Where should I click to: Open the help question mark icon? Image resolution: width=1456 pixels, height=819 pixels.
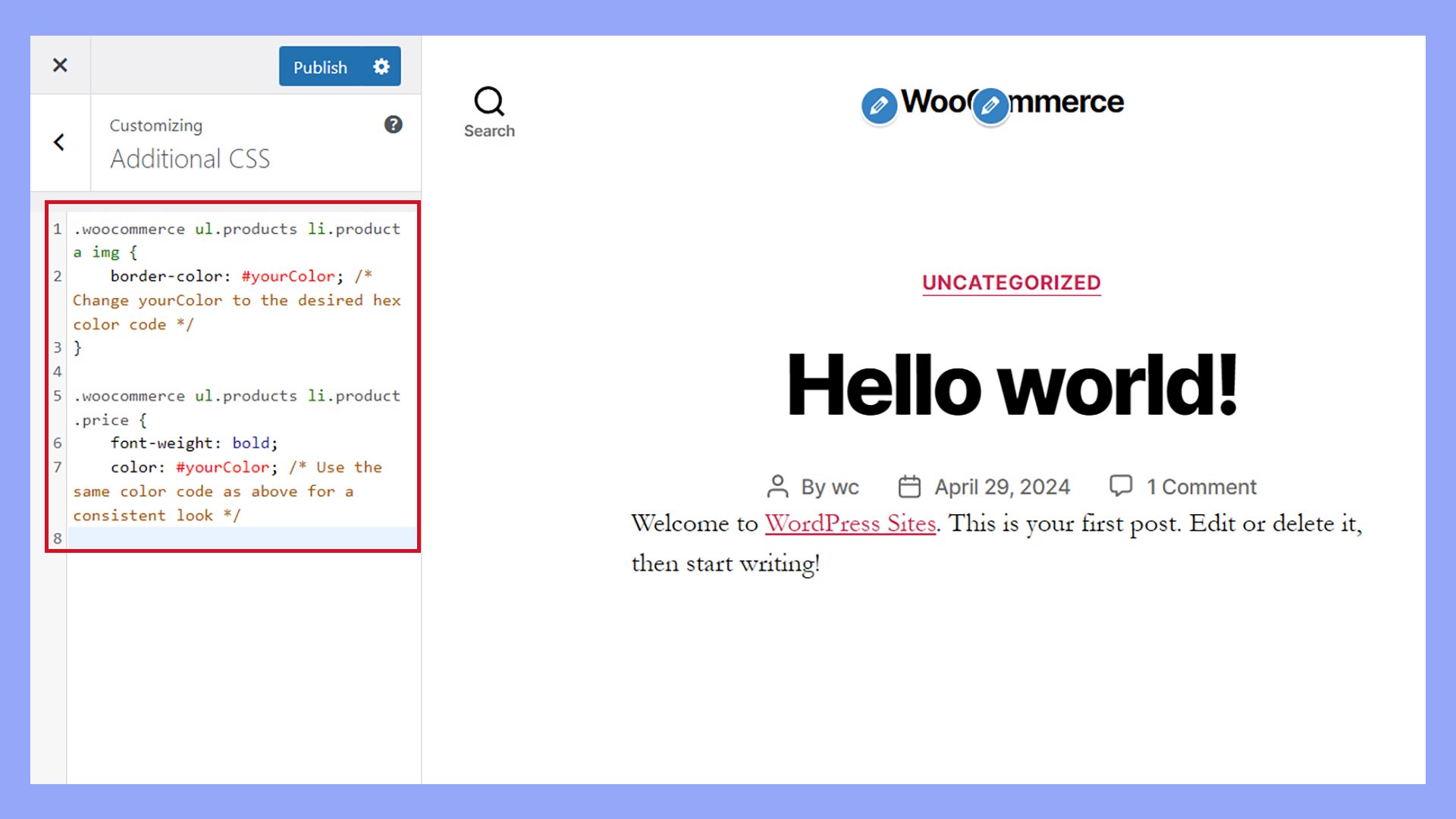pyautogui.click(x=393, y=124)
